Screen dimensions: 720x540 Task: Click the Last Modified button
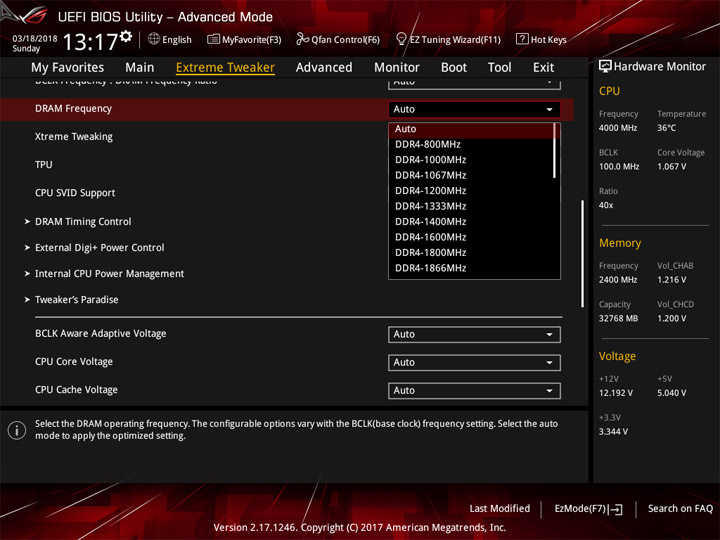[500, 509]
